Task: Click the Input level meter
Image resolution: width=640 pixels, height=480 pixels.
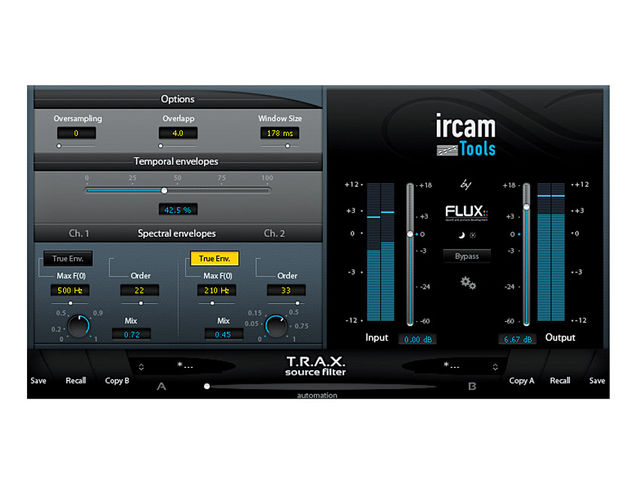Action: pos(380,252)
